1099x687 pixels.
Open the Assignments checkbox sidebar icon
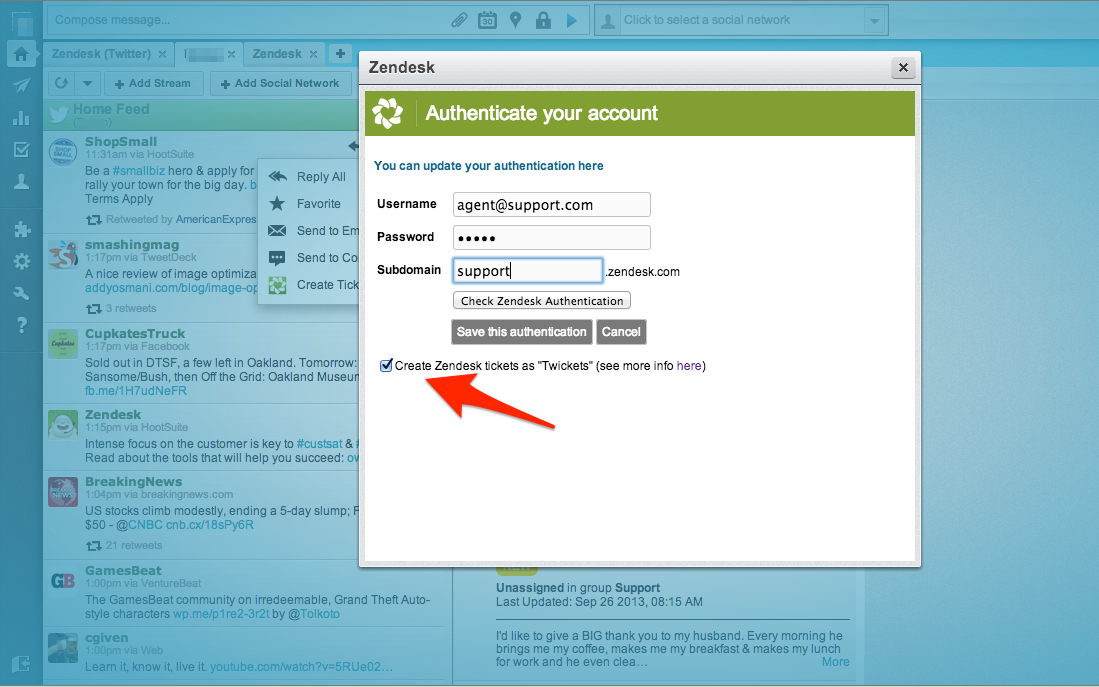pyautogui.click(x=21, y=149)
